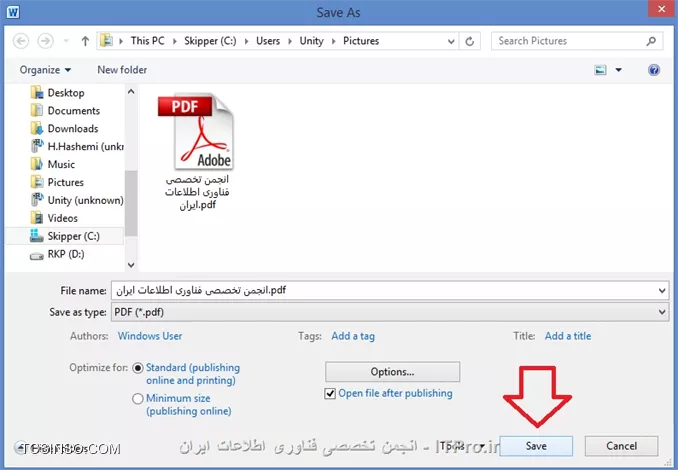Expand the address bar history dropdown

click(451, 42)
